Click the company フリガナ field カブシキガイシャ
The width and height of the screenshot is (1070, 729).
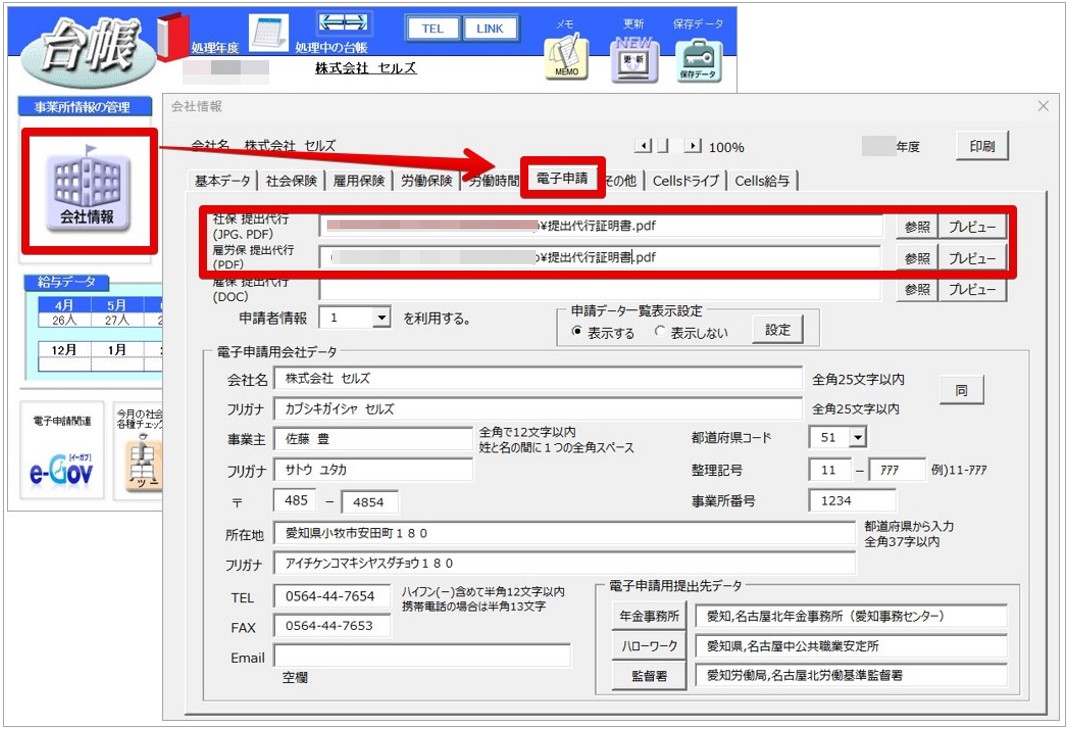tap(538, 409)
